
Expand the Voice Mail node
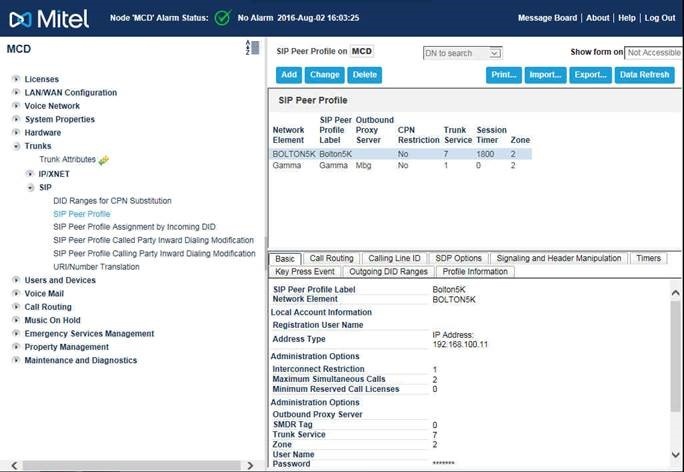pos(16,294)
